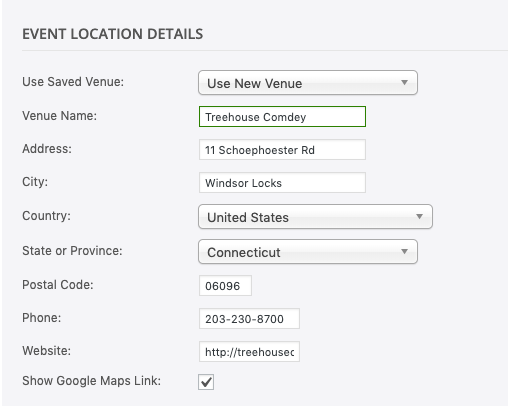Click the "City:" label text
This screenshot has width=508, height=406.
point(35,182)
